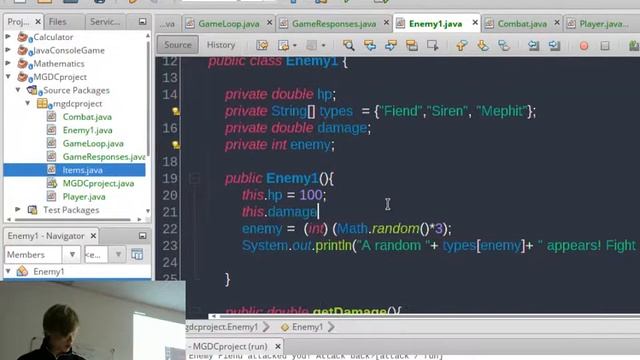Minimize the Navigator panel
This screenshot has width=640, height=360.
142,236
